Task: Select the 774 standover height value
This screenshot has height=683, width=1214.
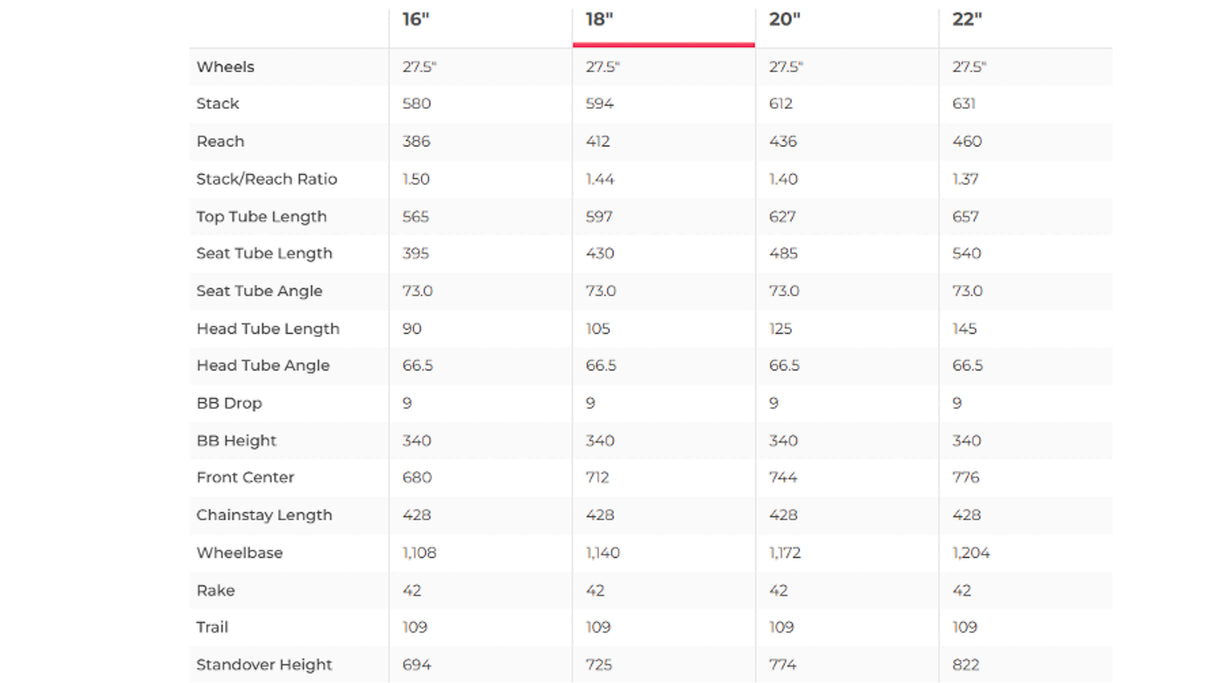Action: [x=784, y=664]
